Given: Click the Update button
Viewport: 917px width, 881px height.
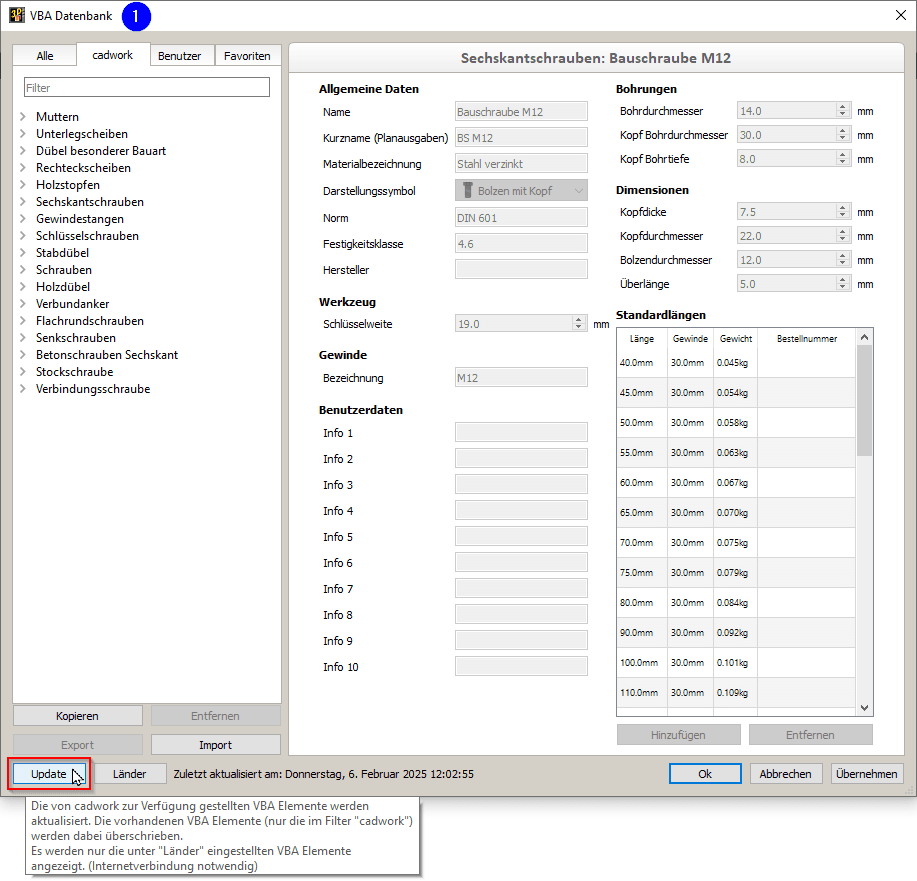Looking at the screenshot, I should tap(48, 774).
